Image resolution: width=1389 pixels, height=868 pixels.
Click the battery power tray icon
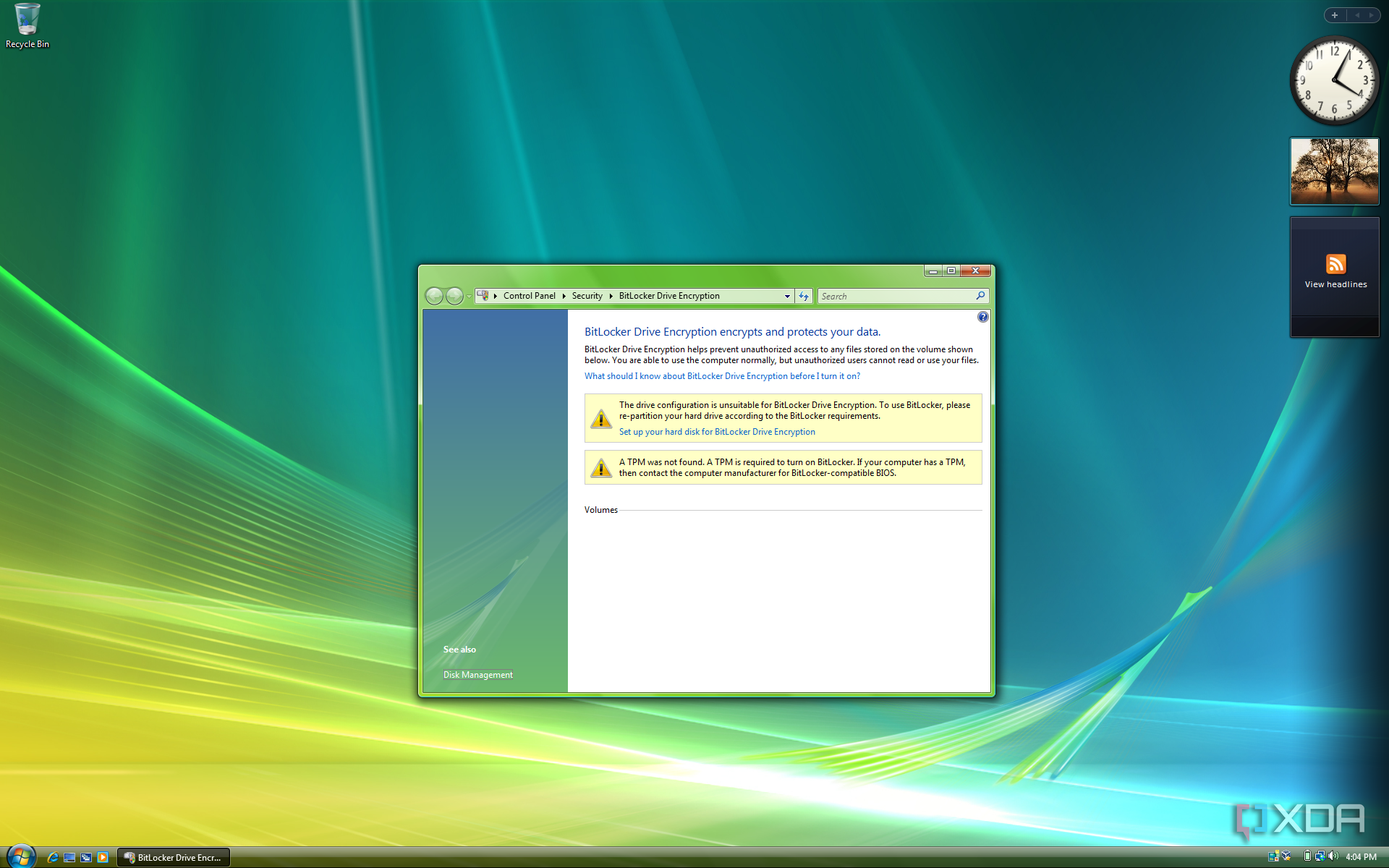click(x=1307, y=856)
